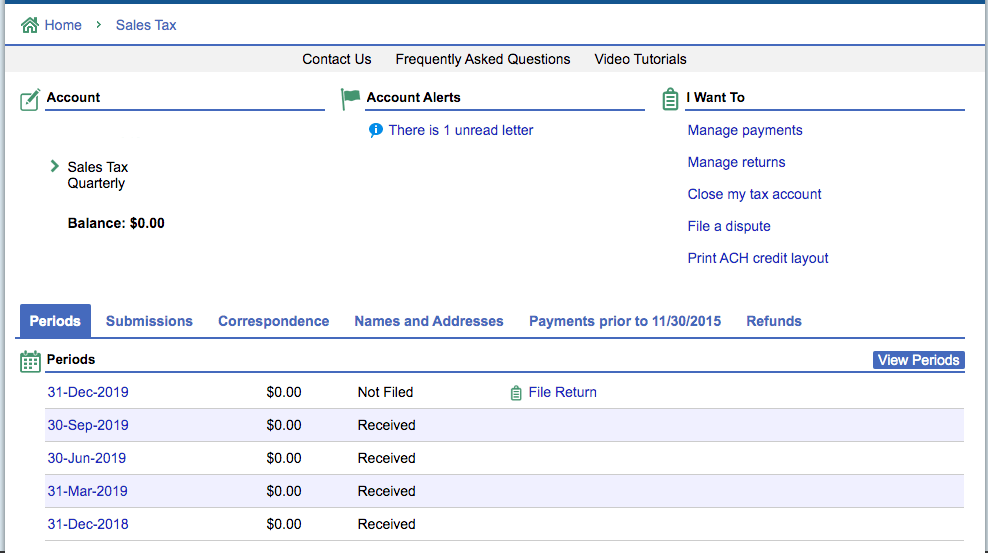The height and width of the screenshot is (553, 988).
Task: Click the Not Filed status text
Action: [386, 392]
